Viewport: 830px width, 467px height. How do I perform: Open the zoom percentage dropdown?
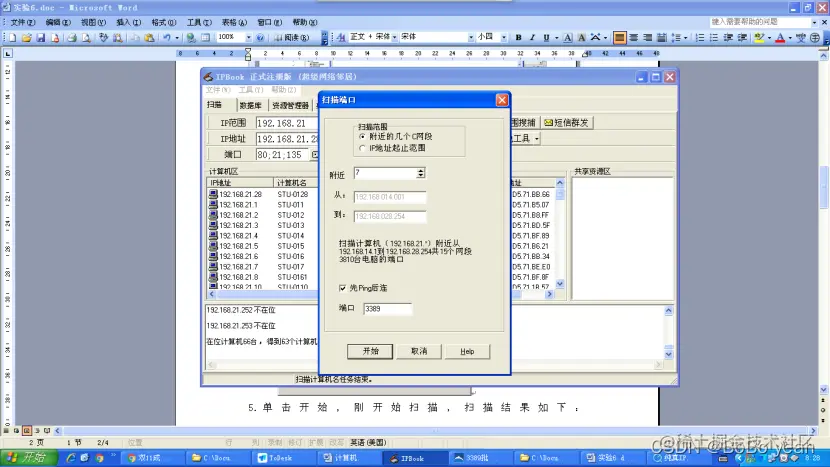(248, 38)
